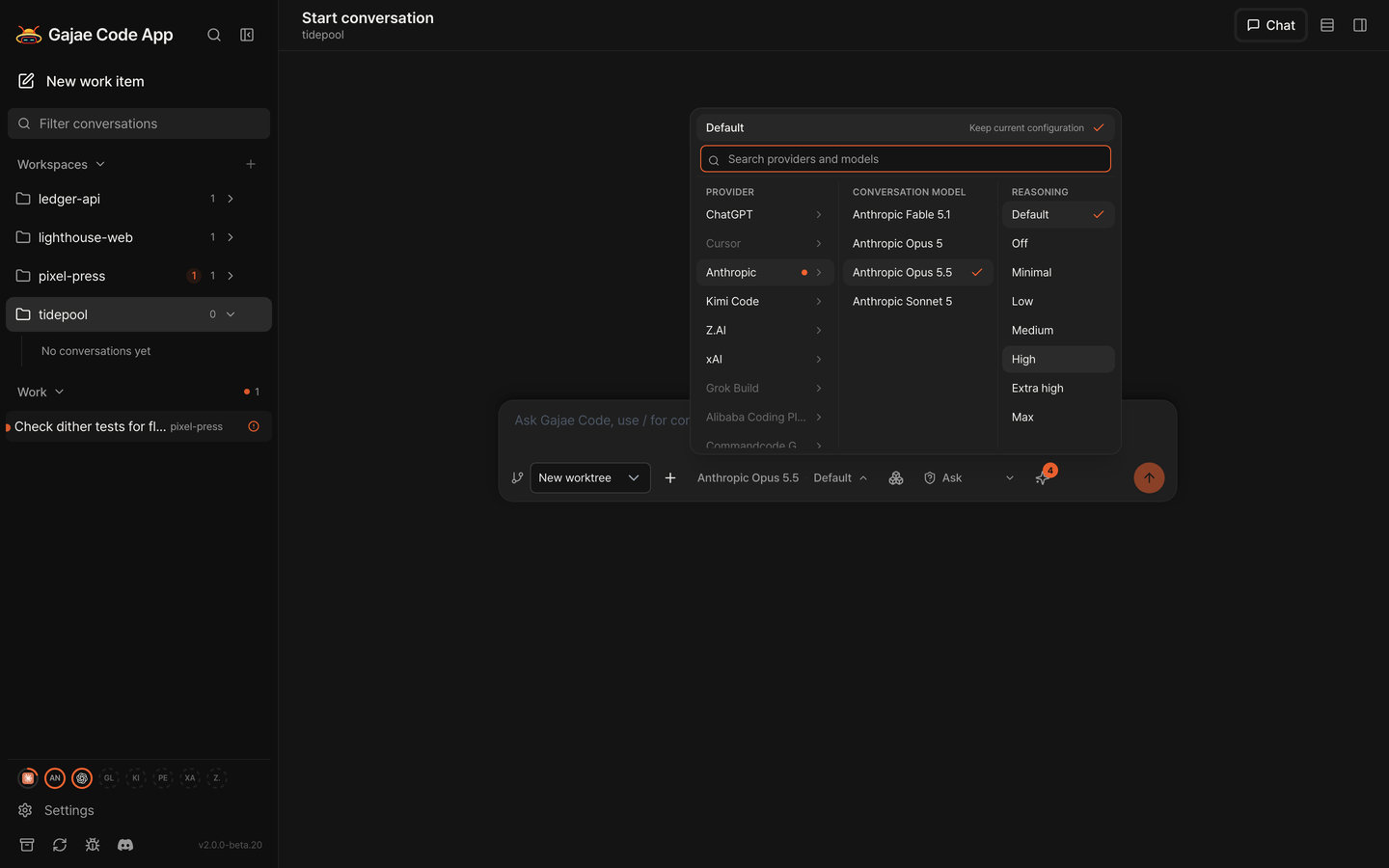Open the bug report icon
This screenshot has height=868, width=1389.
coord(93,845)
